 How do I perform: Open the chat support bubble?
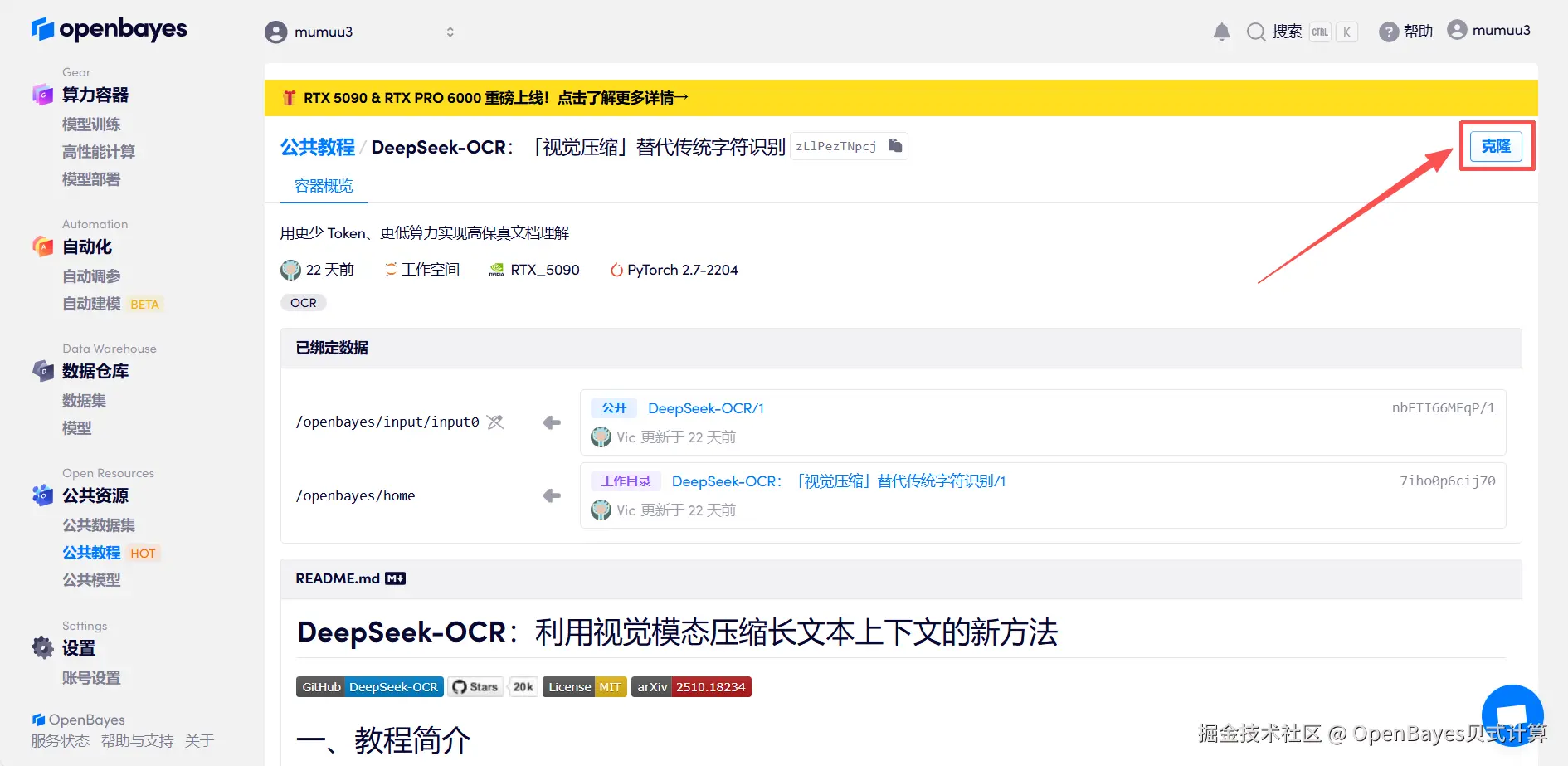(1512, 715)
